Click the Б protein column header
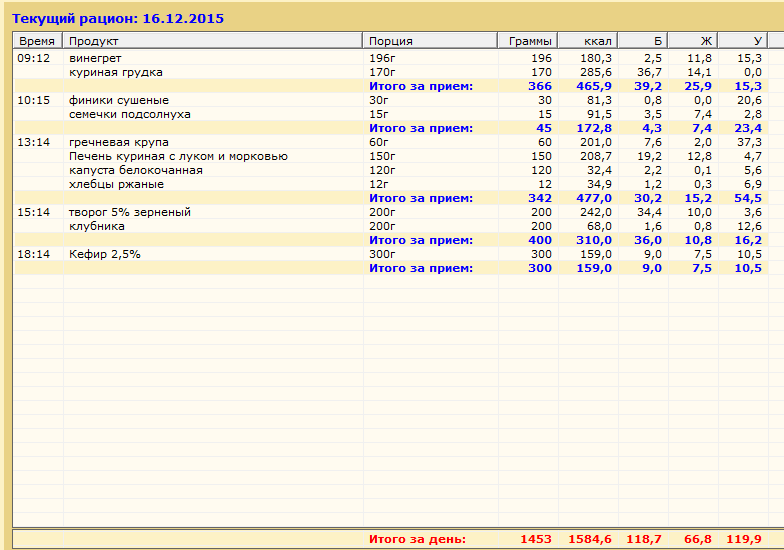The image size is (784, 550). point(643,41)
